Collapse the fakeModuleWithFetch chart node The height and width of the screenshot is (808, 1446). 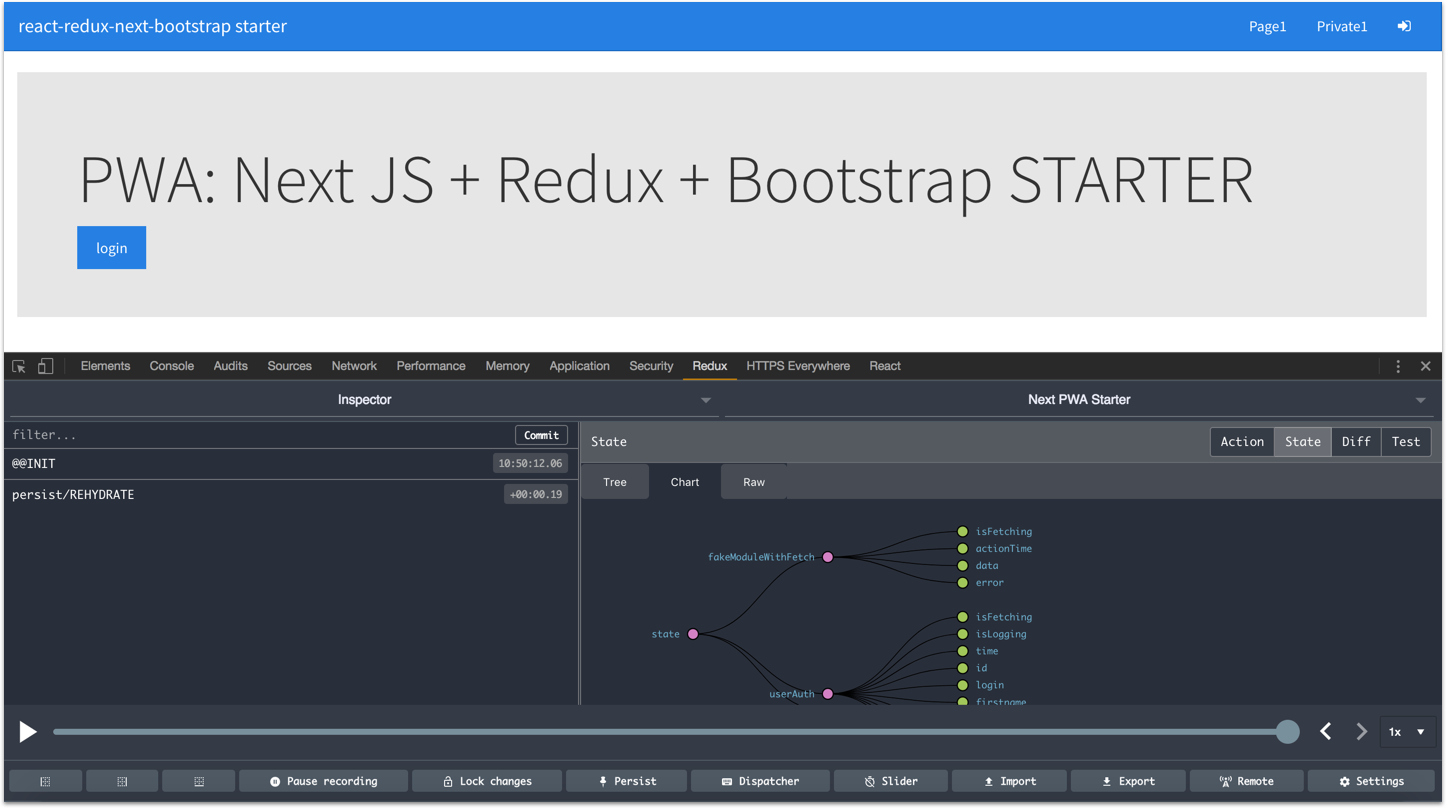(x=828, y=557)
